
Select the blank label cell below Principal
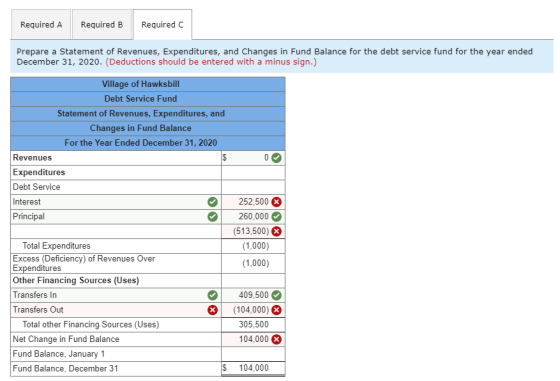point(116,231)
